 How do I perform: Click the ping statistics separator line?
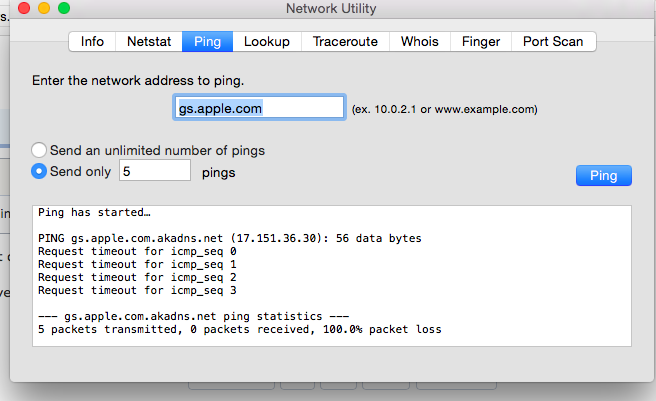[x=194, y=316]
